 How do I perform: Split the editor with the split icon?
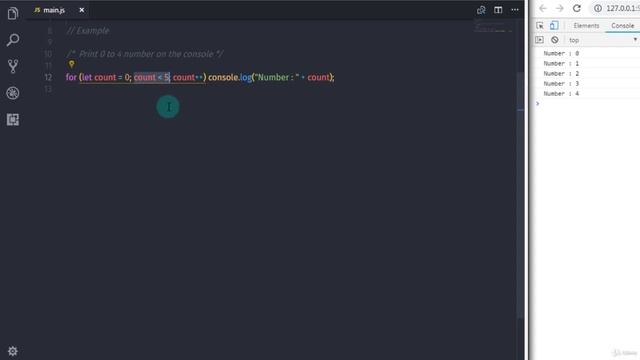(498, 10)
